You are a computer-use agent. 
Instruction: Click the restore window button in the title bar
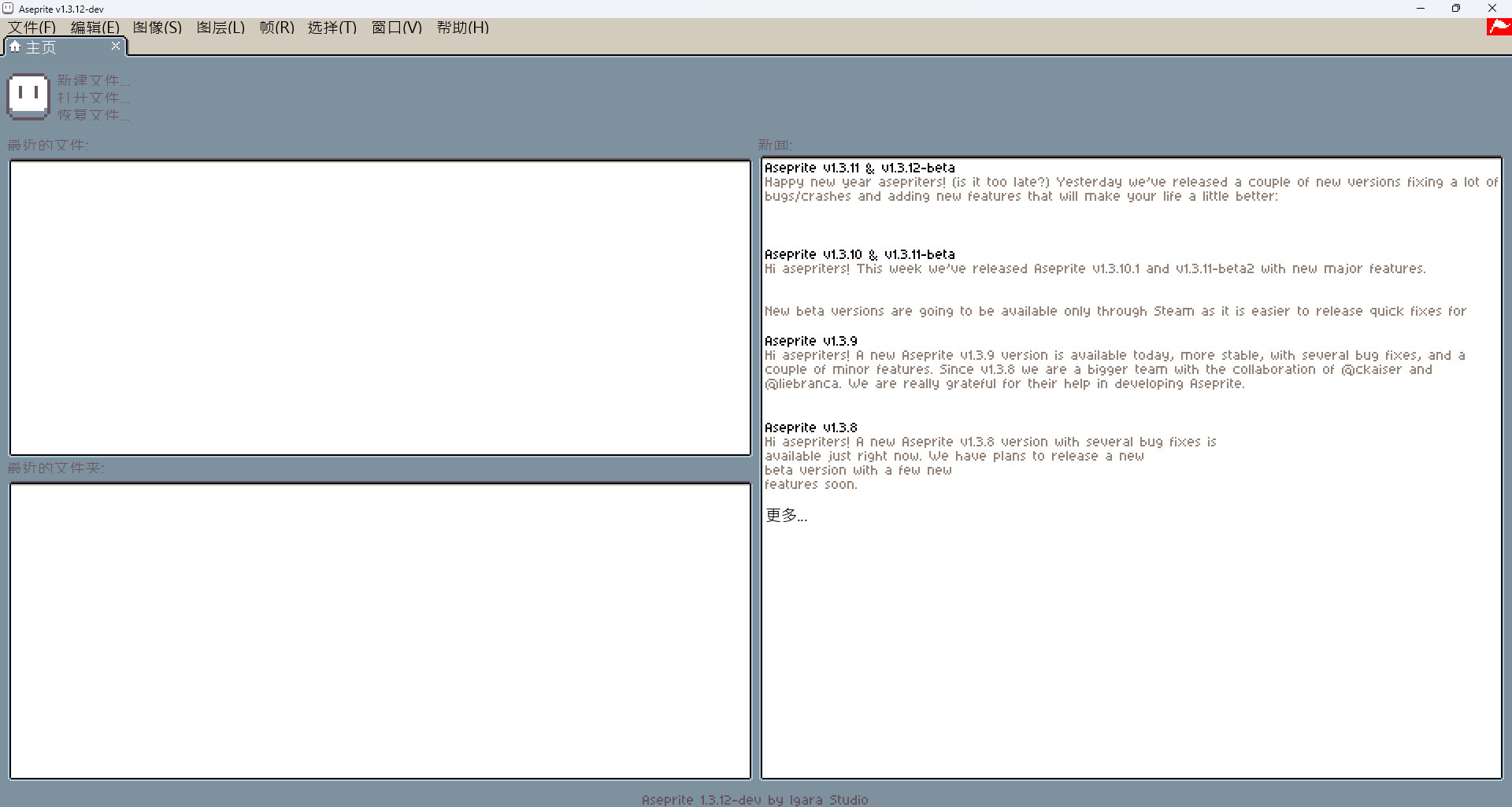(1456, 9)
